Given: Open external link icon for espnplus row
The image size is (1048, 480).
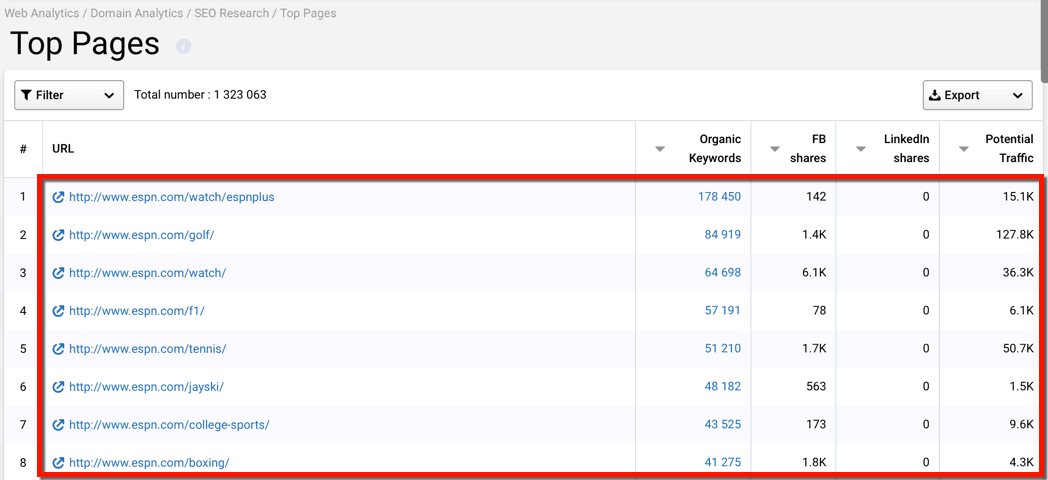Looking at the screenshot, I should point(59,197).
